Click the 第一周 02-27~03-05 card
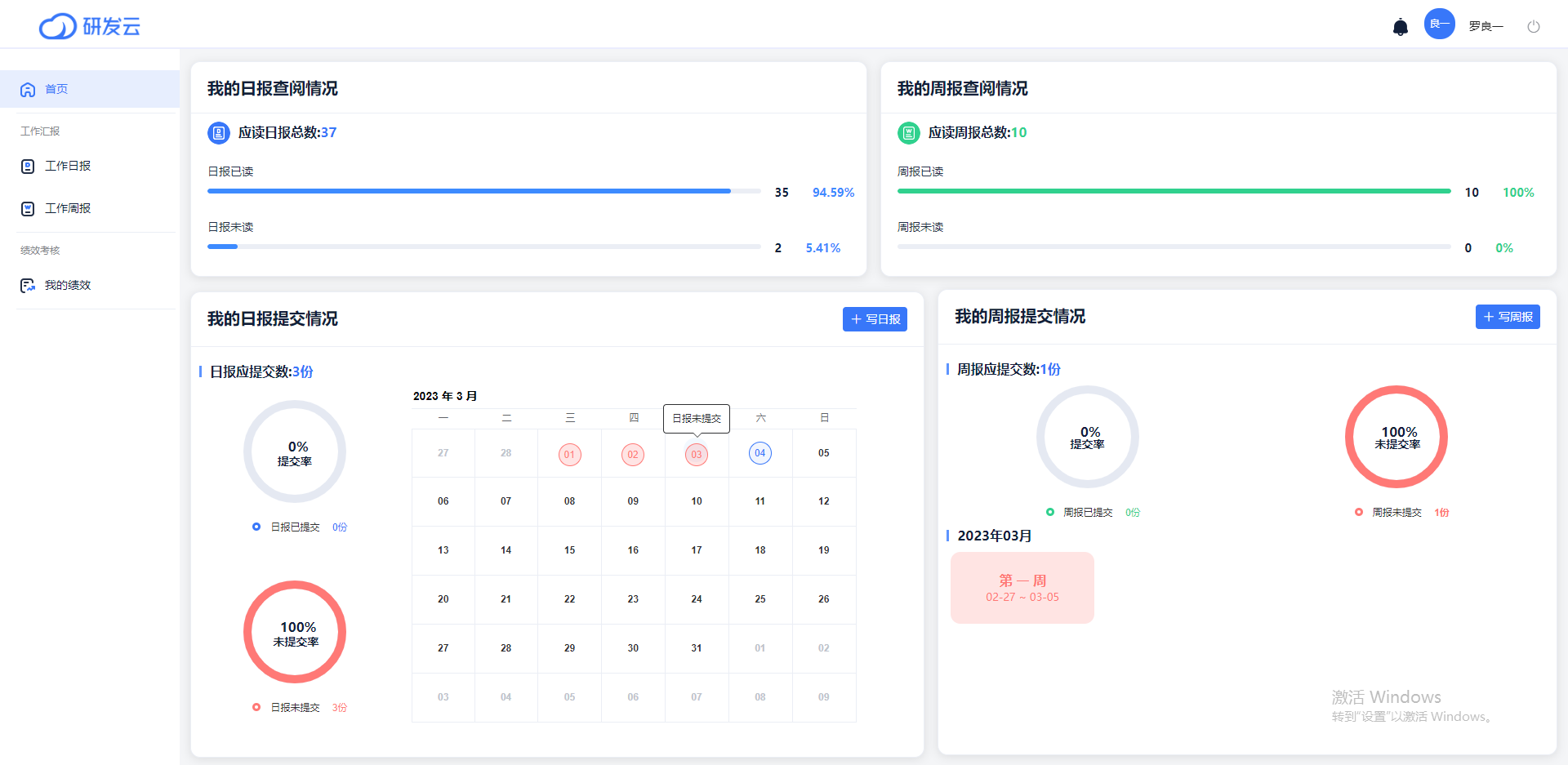Viewport: 1568px width, 765px height. [x=1022, y=588]
